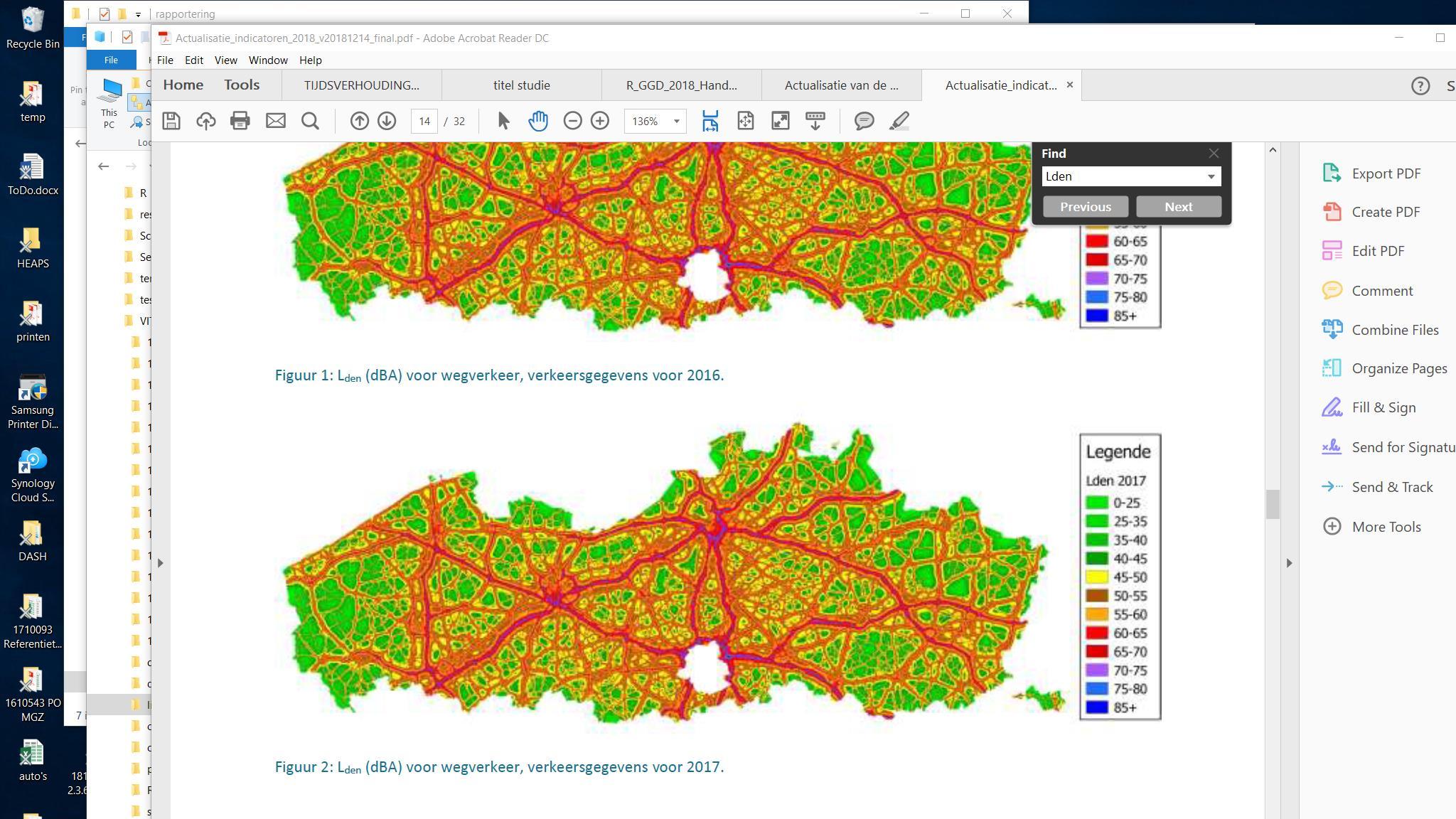Expand the left navigation pane arrow

pos(160,563)
